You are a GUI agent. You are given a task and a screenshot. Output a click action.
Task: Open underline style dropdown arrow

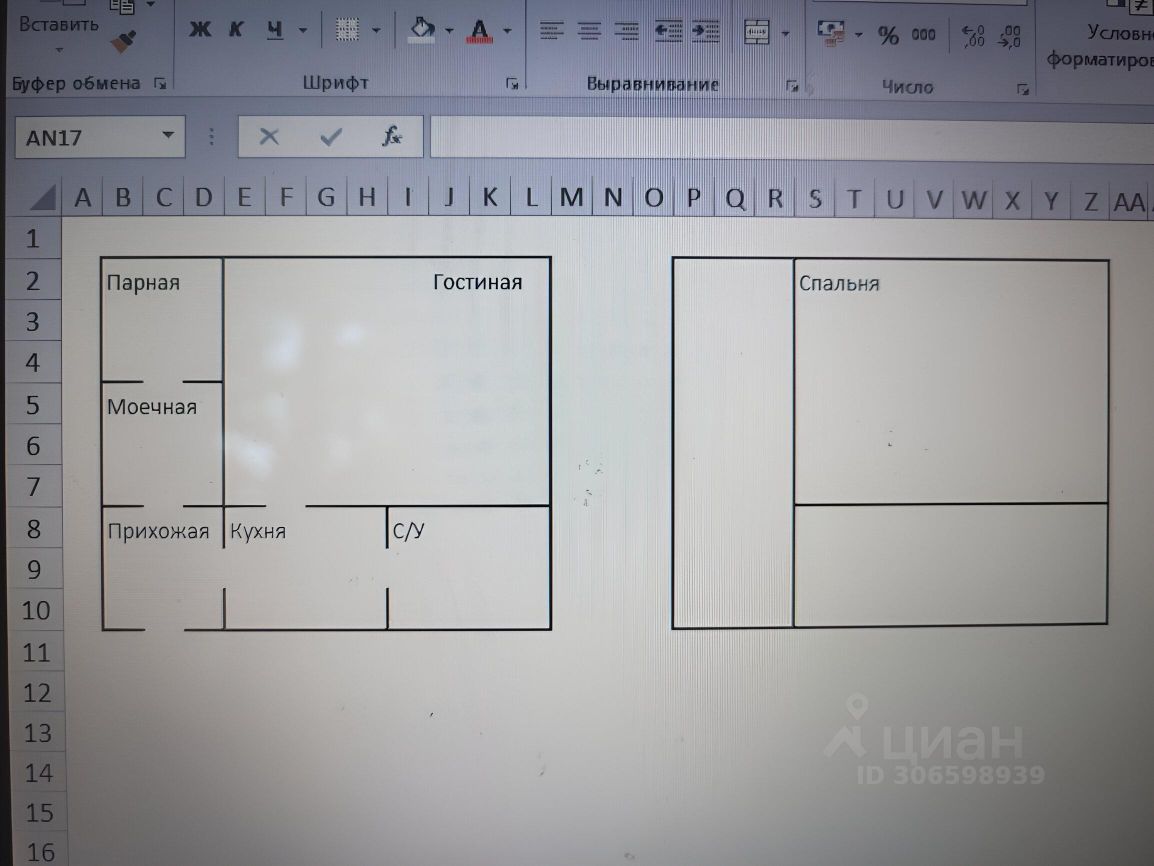point(302,31)
